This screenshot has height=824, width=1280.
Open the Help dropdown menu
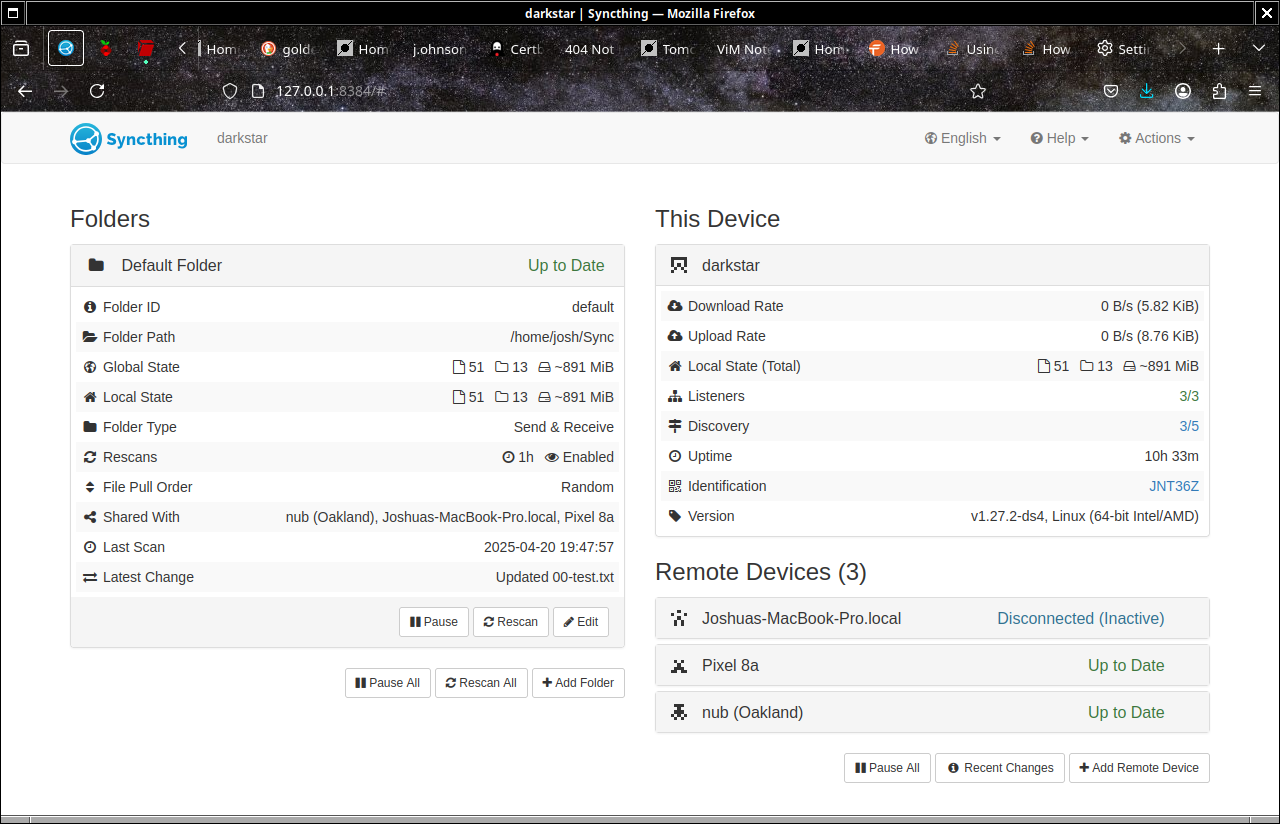(1059, 138)
